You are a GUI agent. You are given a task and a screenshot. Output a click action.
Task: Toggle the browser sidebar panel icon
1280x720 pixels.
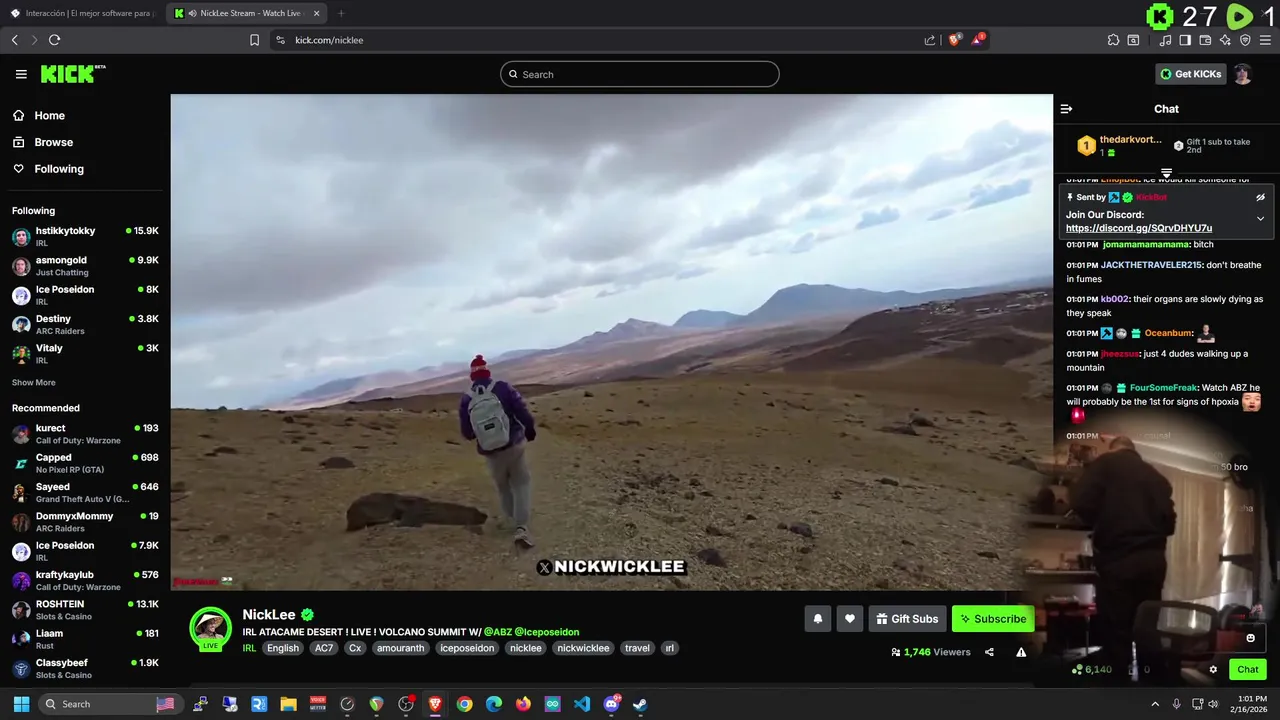click(1185, 40)
